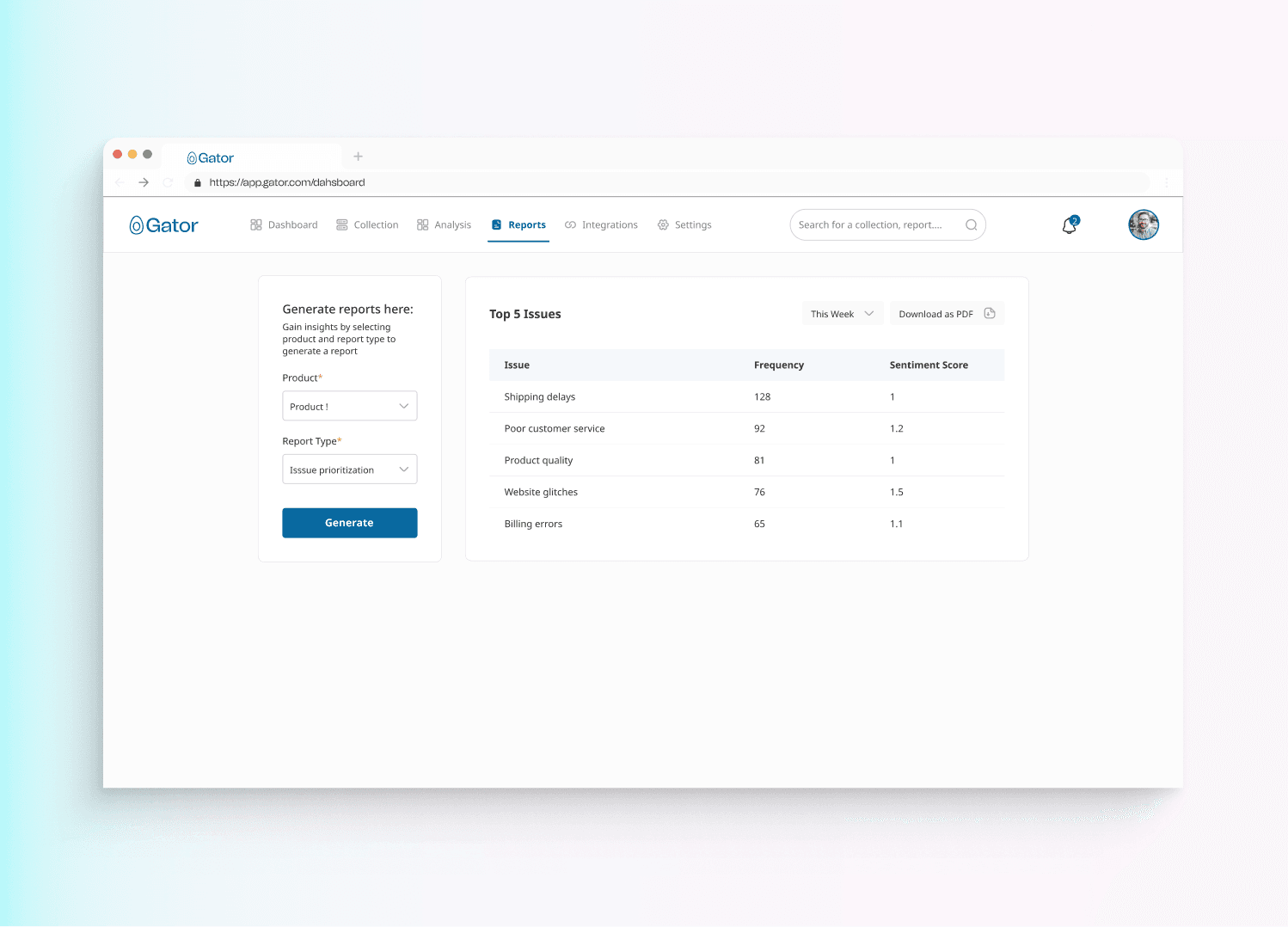The width and height of the screenshot is (1288, 927).
Task: Open the Report Type dropdown
Action: (x=349, y=470)
